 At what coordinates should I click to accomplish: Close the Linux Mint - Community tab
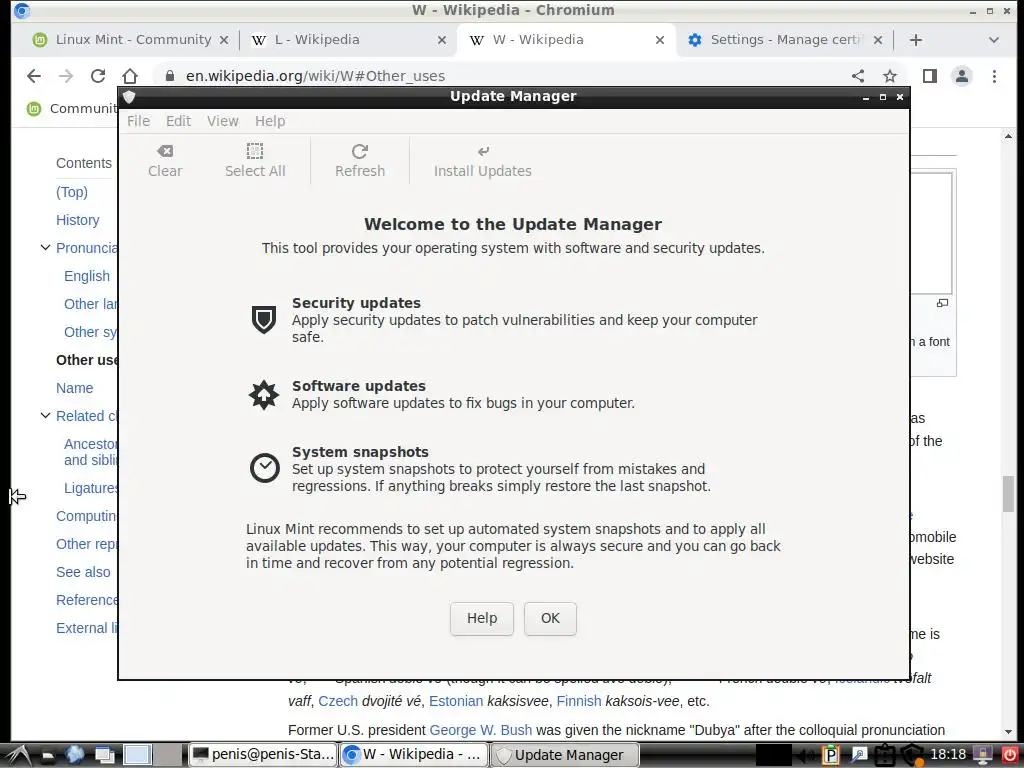(x=223, y=40)
